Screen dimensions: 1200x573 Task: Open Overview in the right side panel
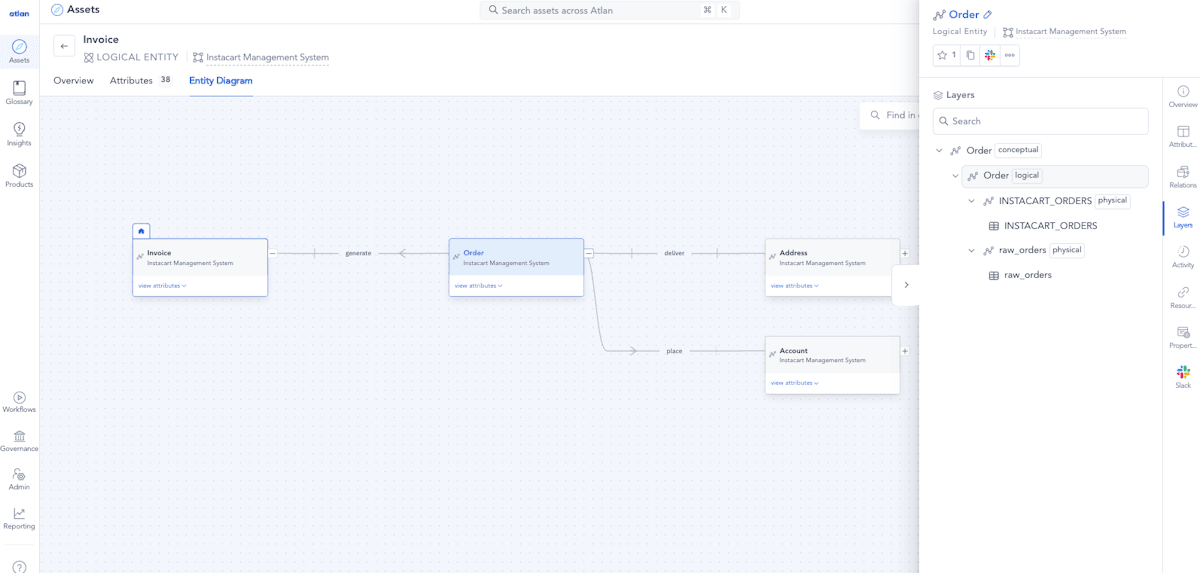pyautogui.click(x=1183, y=97)
